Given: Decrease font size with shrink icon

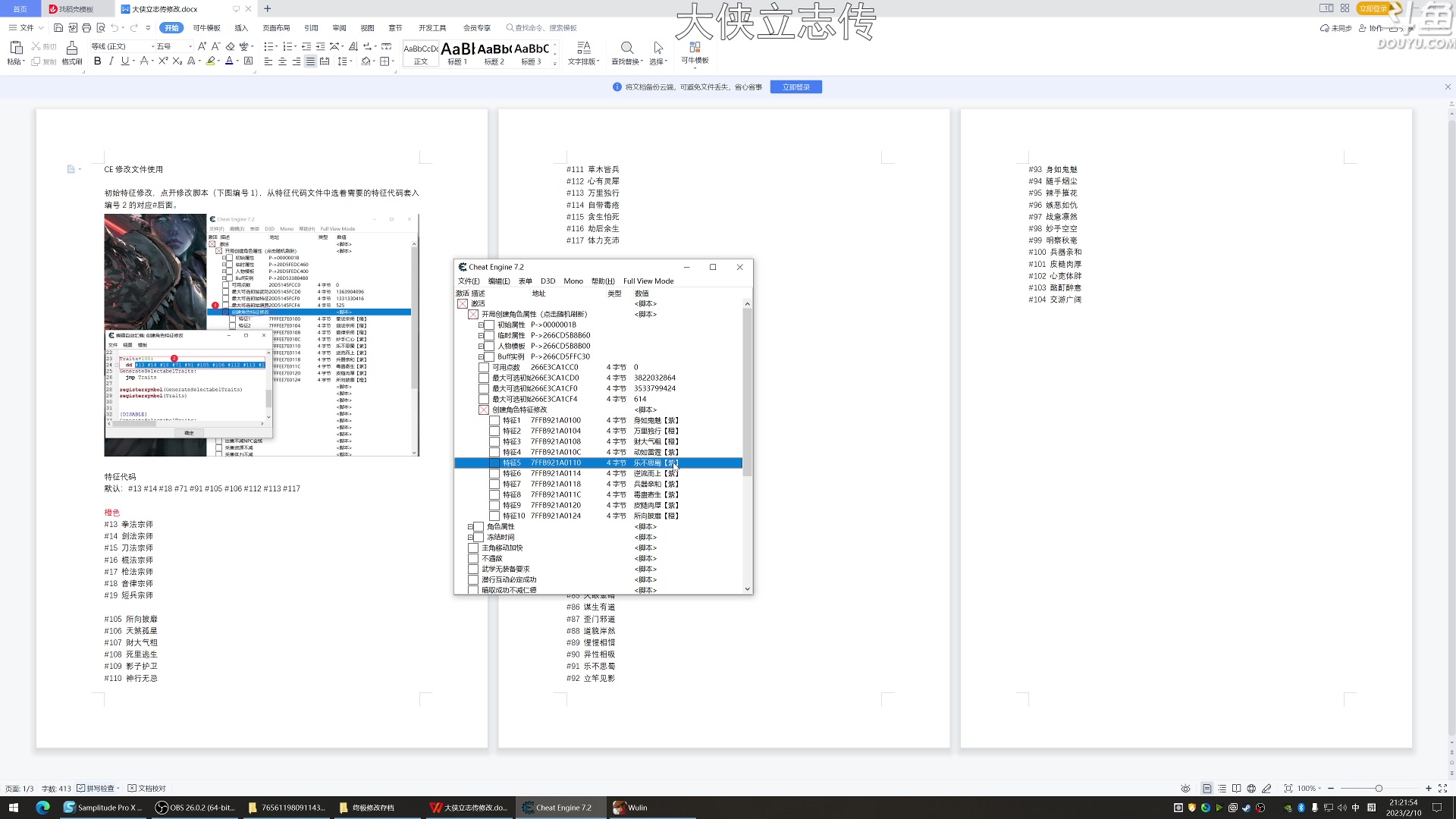Looking at the screenshot, I should click(x=216, y=46).
